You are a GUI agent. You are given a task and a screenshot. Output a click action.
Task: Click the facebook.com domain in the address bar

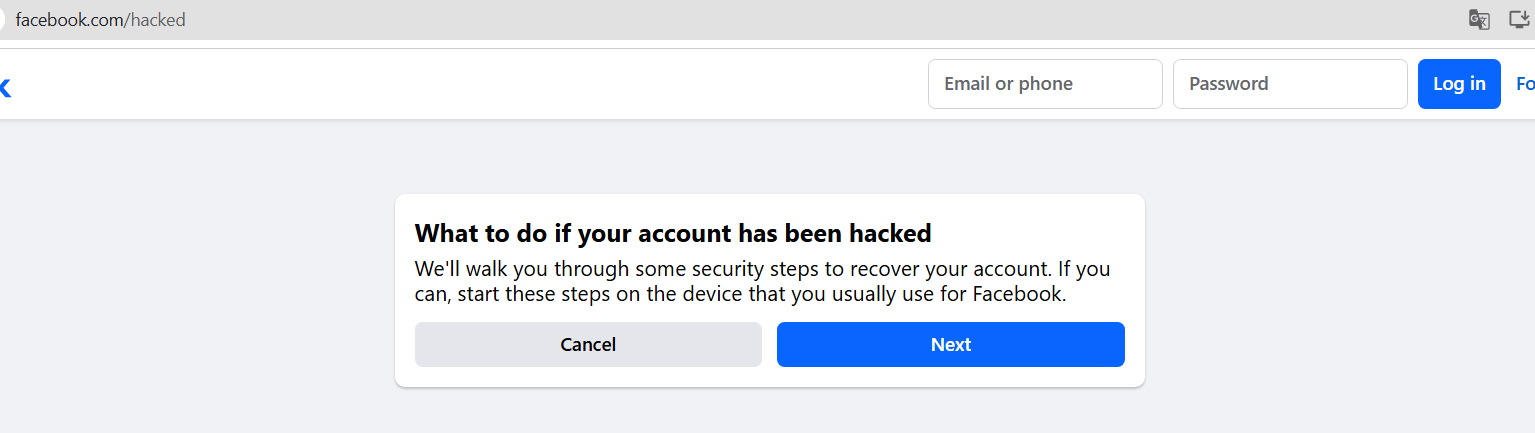tap(69, 20)
